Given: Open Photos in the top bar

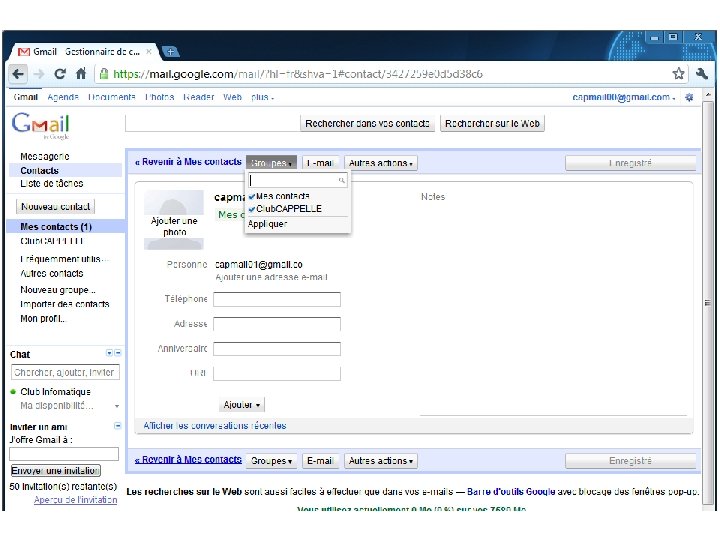Looking at the screenshot, I should (159, 97).
